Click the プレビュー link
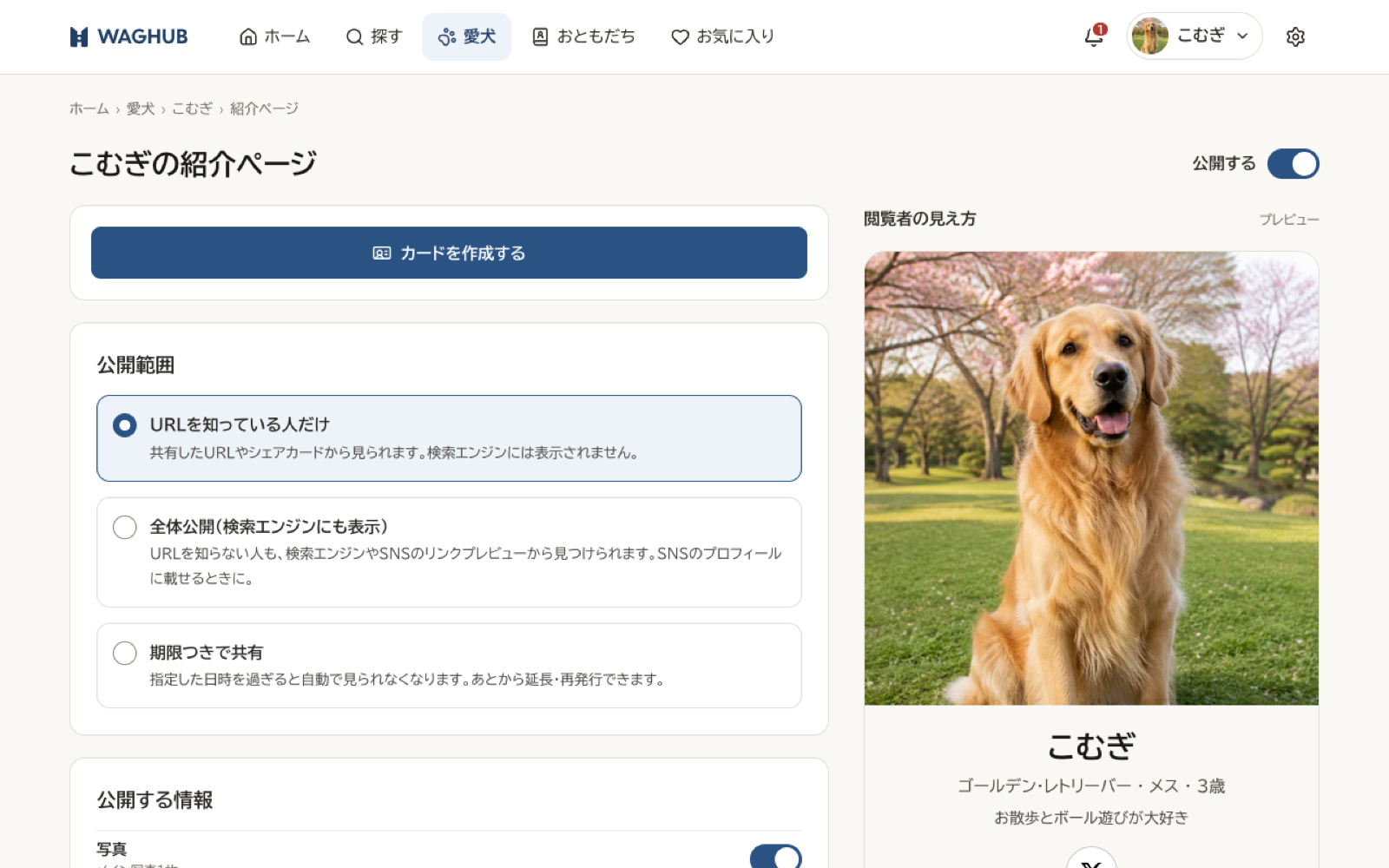The width and height of the screenshot is (1389, 868). point(1289,220)
